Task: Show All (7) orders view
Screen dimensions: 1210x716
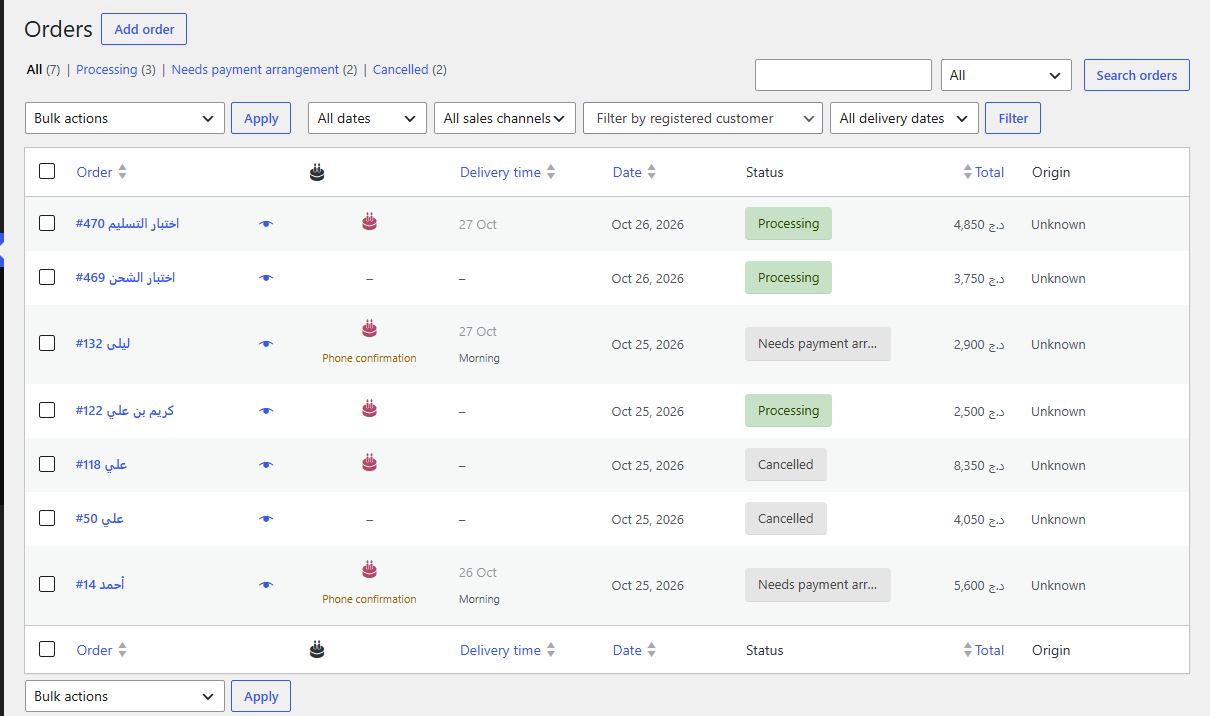Action: 43,70
